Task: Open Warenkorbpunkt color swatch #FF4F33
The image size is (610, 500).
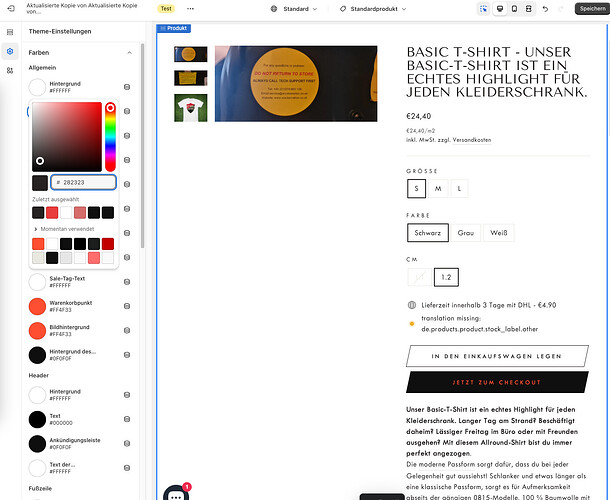Action: [37, 306]
